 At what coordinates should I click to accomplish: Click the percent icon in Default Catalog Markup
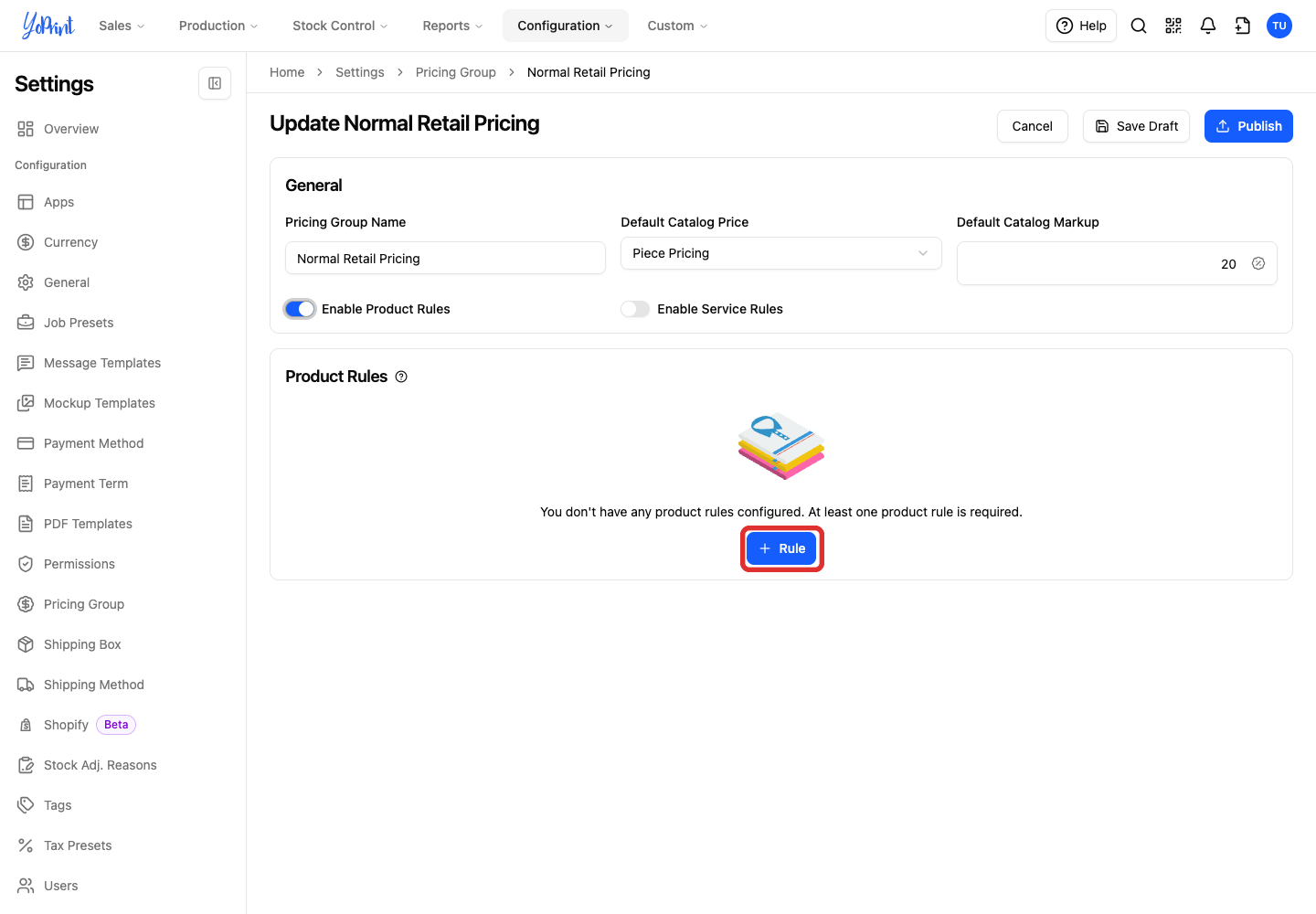pyautogui.click(x=1258, y=263)
